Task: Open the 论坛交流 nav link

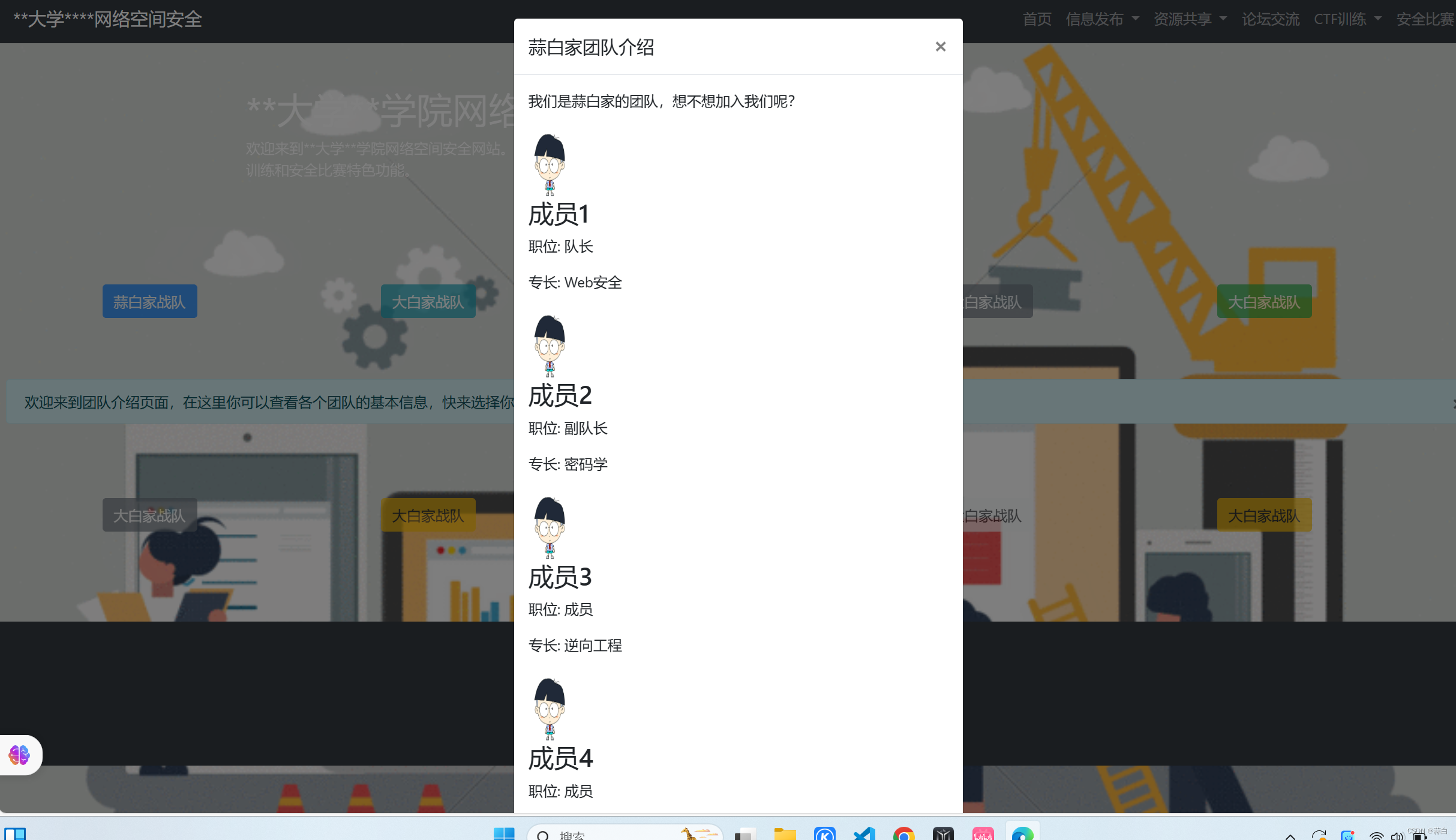Action: 1270,19
